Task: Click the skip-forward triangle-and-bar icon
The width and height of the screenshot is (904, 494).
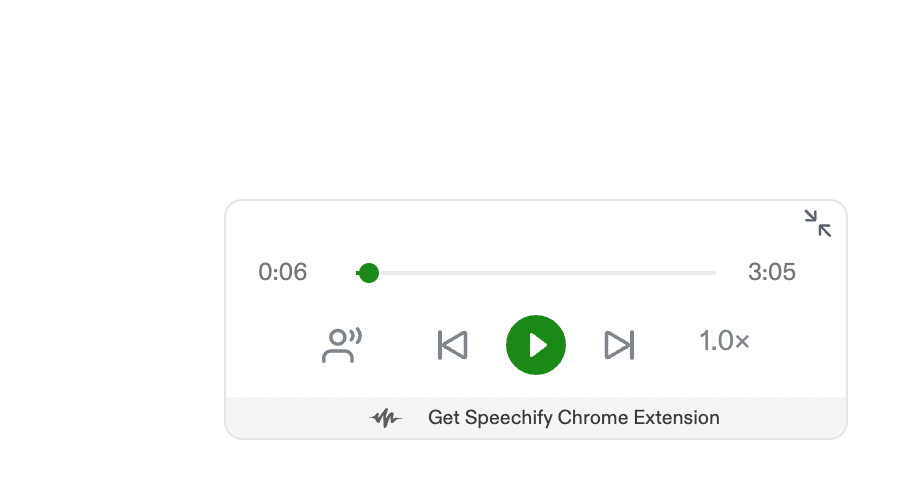Action: [x=619, y=345]
